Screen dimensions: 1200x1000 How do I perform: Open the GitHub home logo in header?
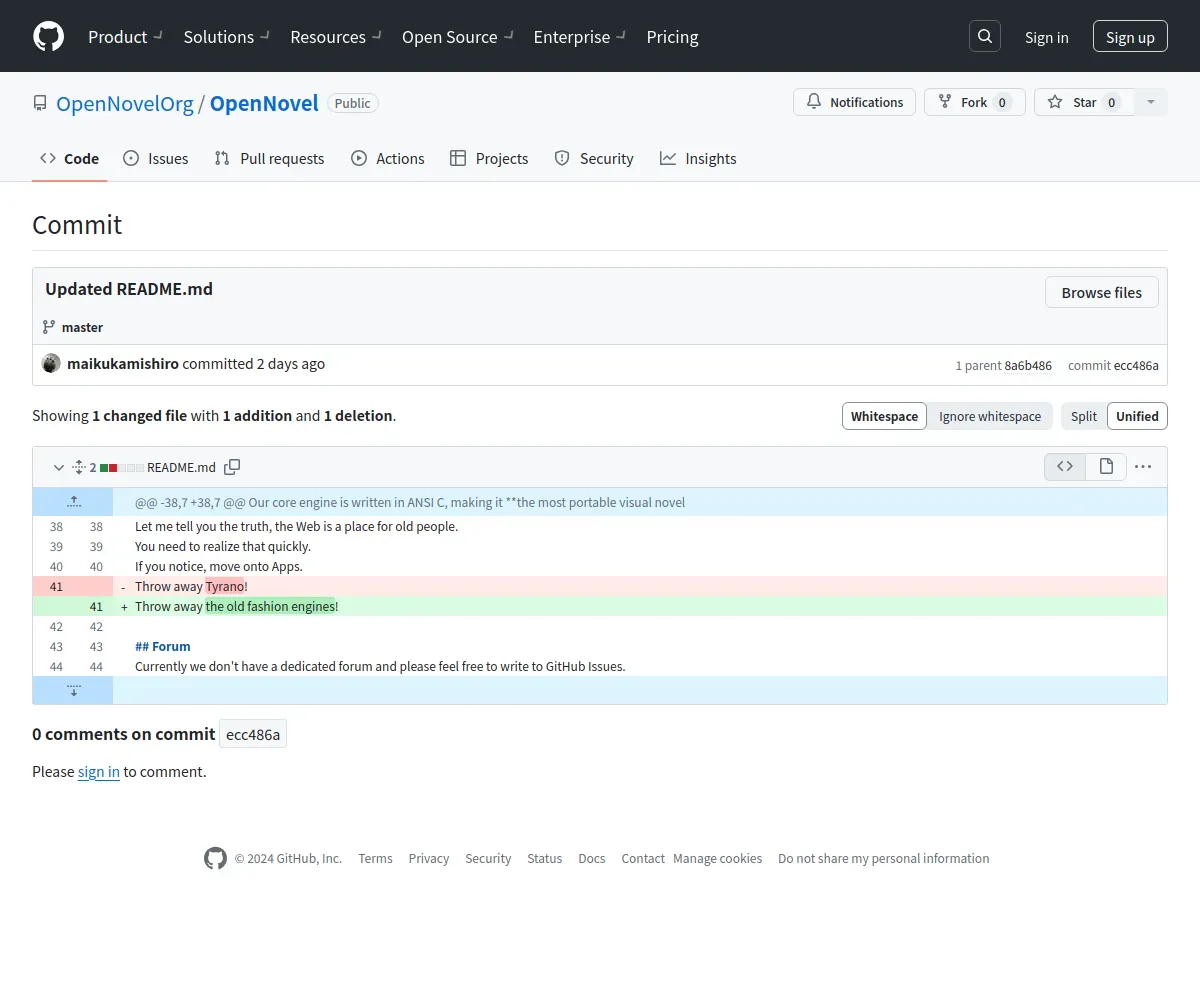pyautogui.click(x=49, y=37)
